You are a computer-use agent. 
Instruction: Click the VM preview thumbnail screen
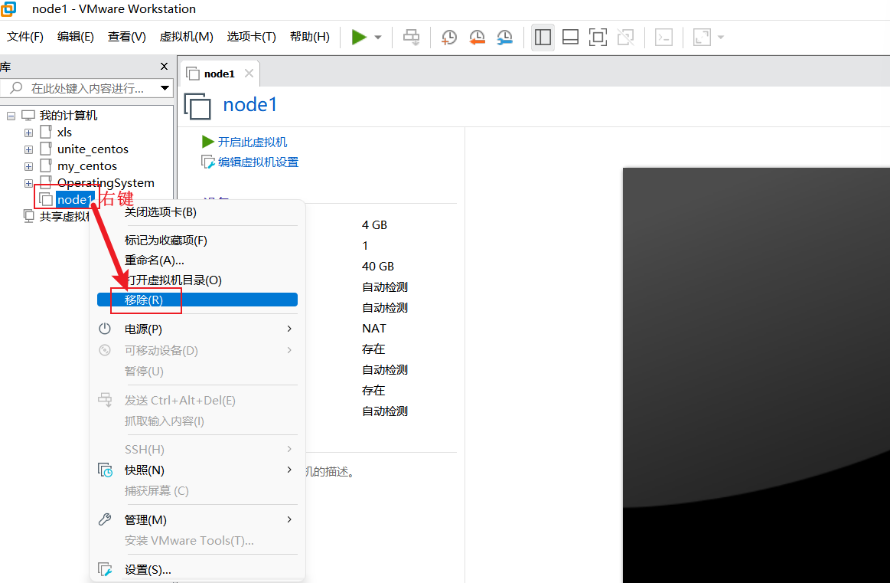click(756, 375)
